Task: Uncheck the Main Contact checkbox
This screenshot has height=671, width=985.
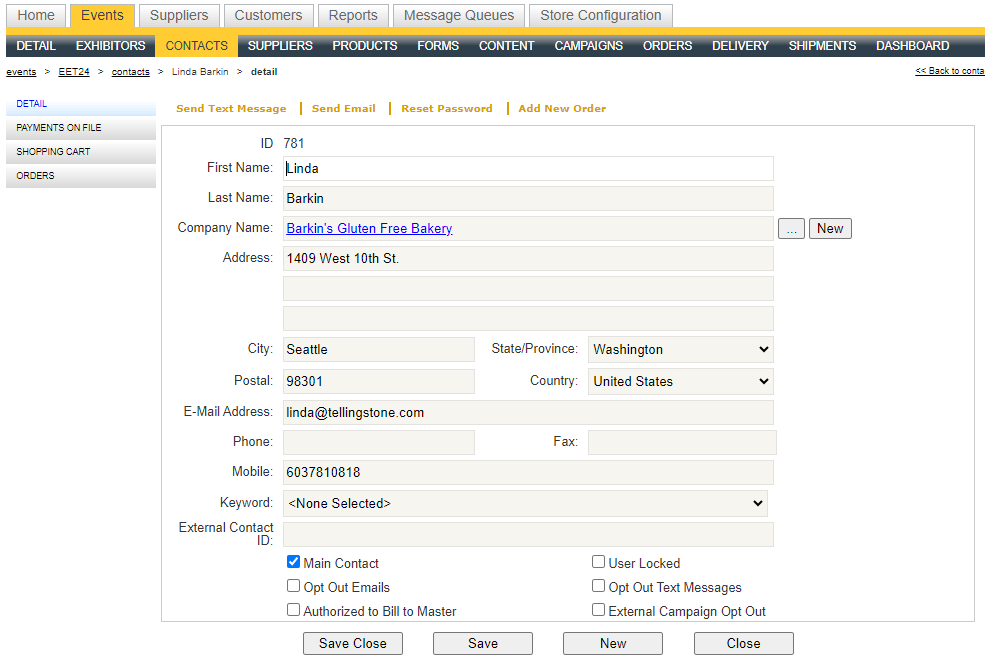Action: click(294, 563)
